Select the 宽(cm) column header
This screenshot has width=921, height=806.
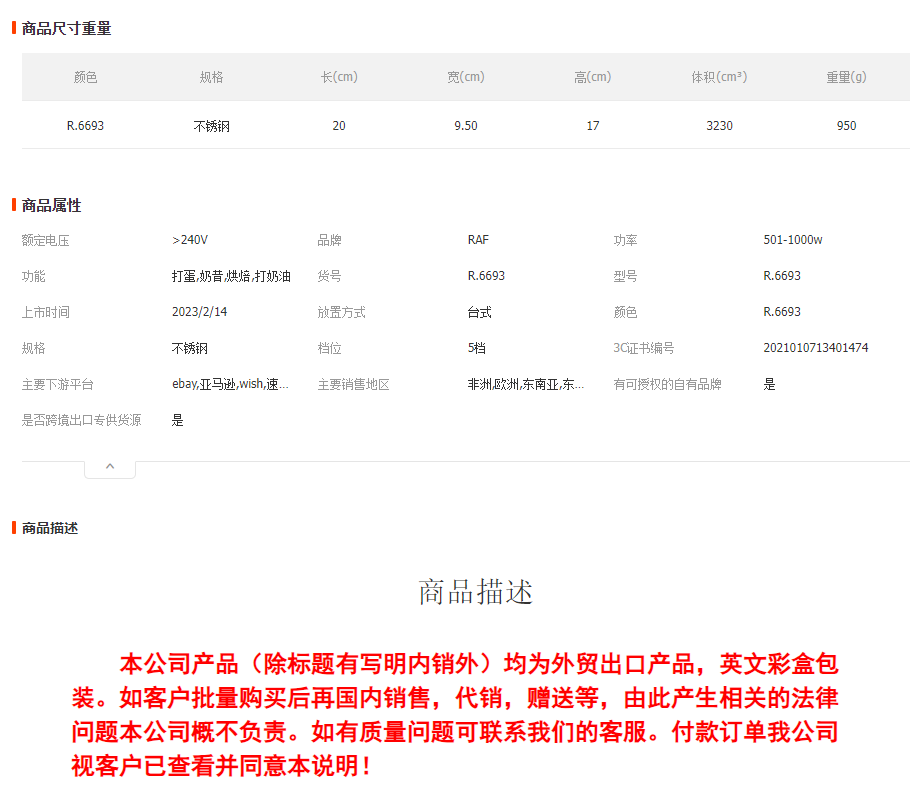tap(466, 77)
